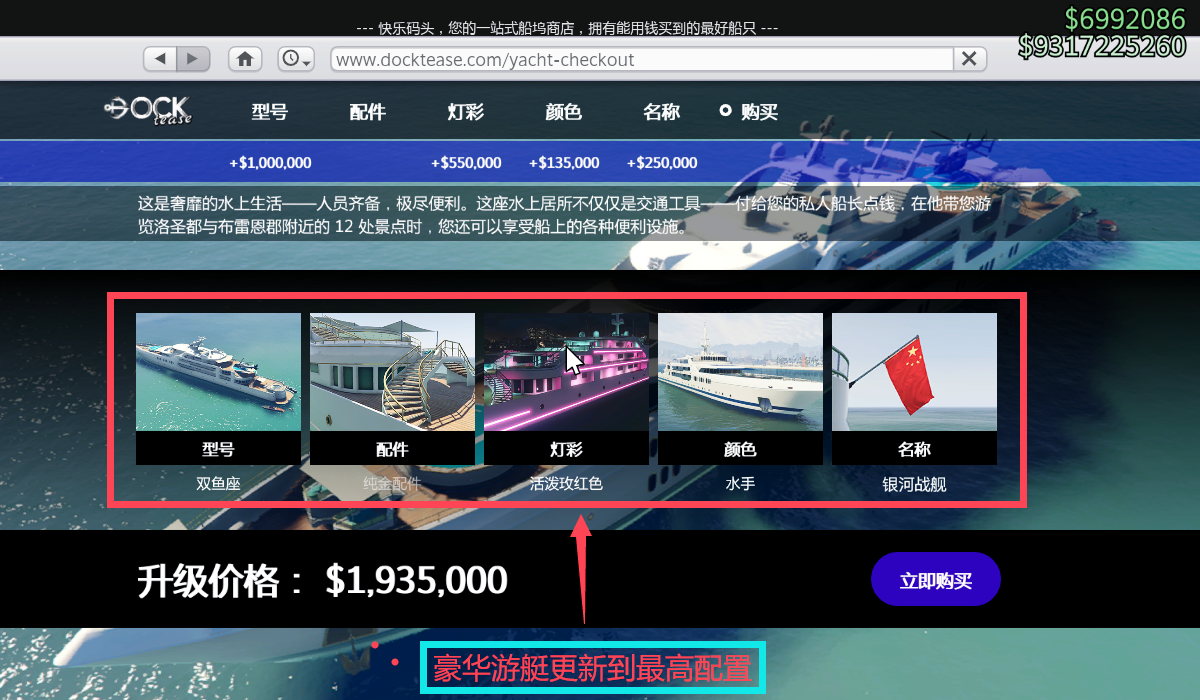This screenshot has height=700, width=1200.
Task: Go back with the browser back arrow
Action: 160,59
